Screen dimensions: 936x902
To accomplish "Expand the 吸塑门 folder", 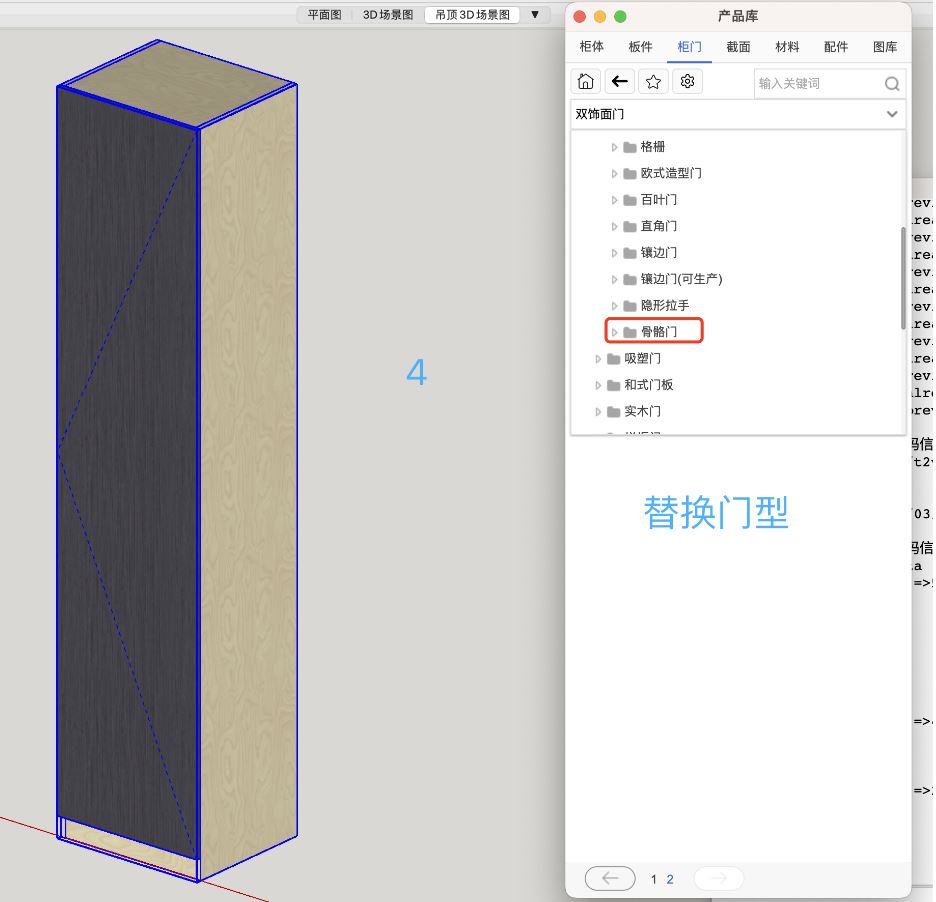I will [x=599, y=359].
